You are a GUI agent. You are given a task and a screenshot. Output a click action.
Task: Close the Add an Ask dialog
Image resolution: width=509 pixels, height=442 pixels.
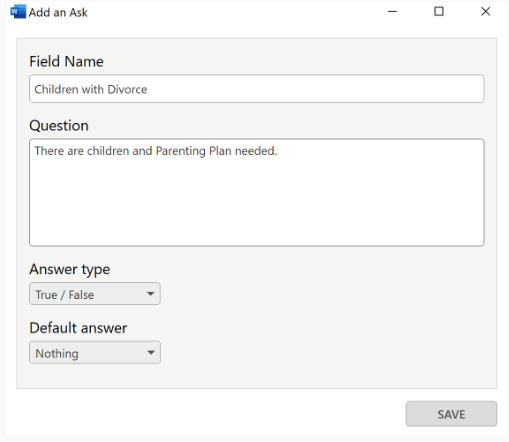pos(486,12)
